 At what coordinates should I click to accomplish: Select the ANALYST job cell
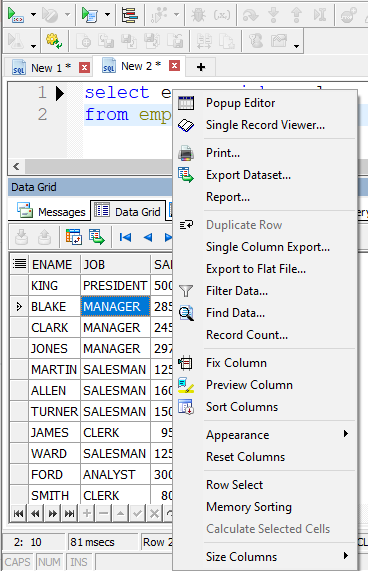pos(115,474)
